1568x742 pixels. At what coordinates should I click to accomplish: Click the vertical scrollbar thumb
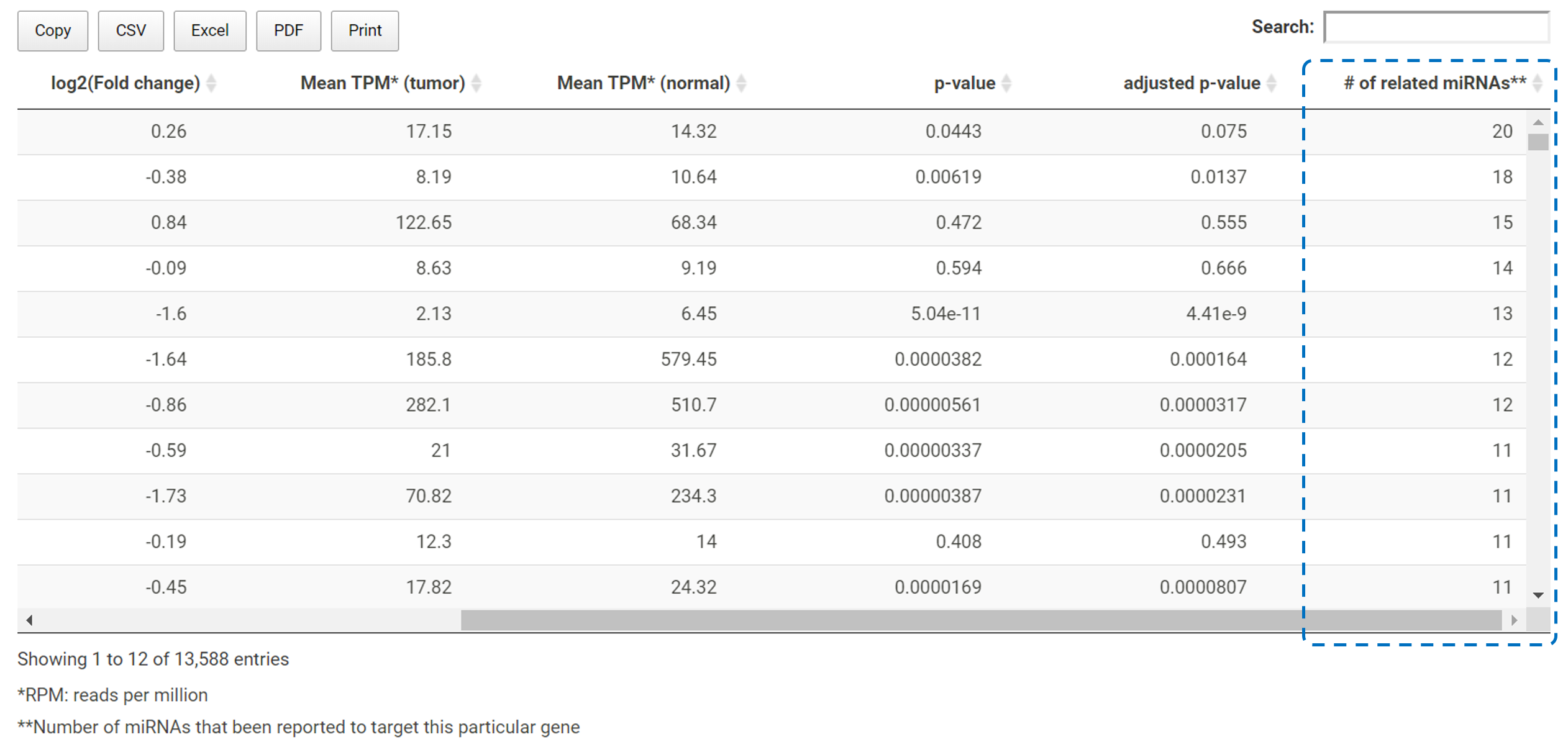[x=1538, y=142]
